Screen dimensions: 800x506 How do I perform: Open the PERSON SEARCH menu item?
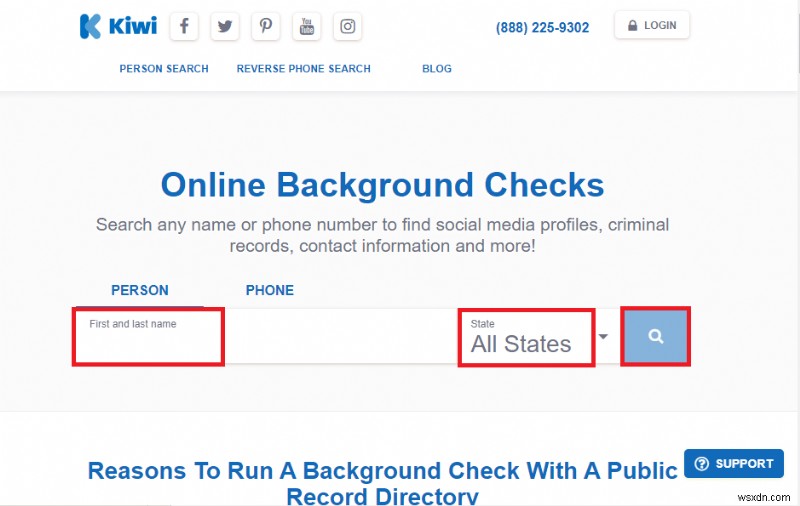tap(164, 68)
